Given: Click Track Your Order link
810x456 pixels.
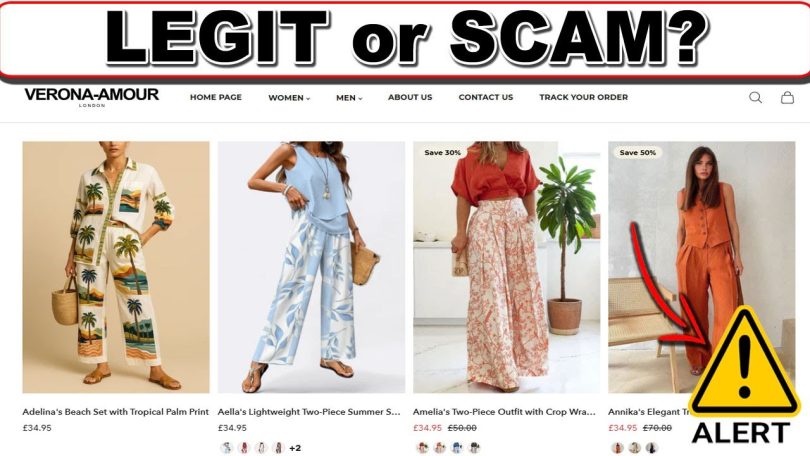Looking at the screenshot, I should click(584, 97).
